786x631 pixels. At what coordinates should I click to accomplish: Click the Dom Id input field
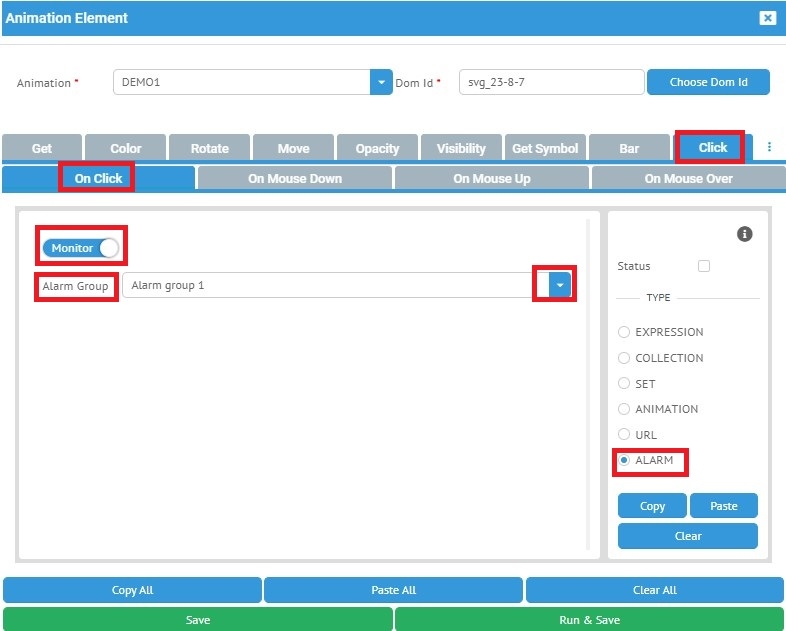[551, 82]
